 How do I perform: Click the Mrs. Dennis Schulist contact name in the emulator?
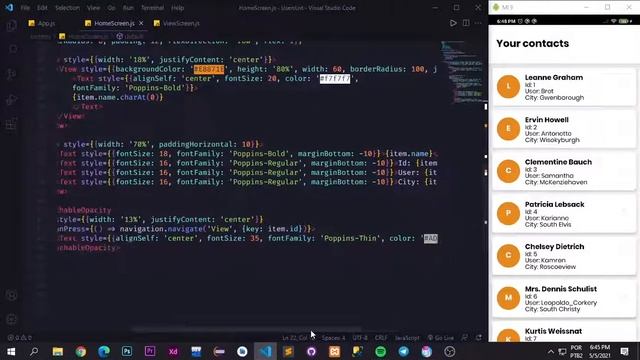pos(561,289)
